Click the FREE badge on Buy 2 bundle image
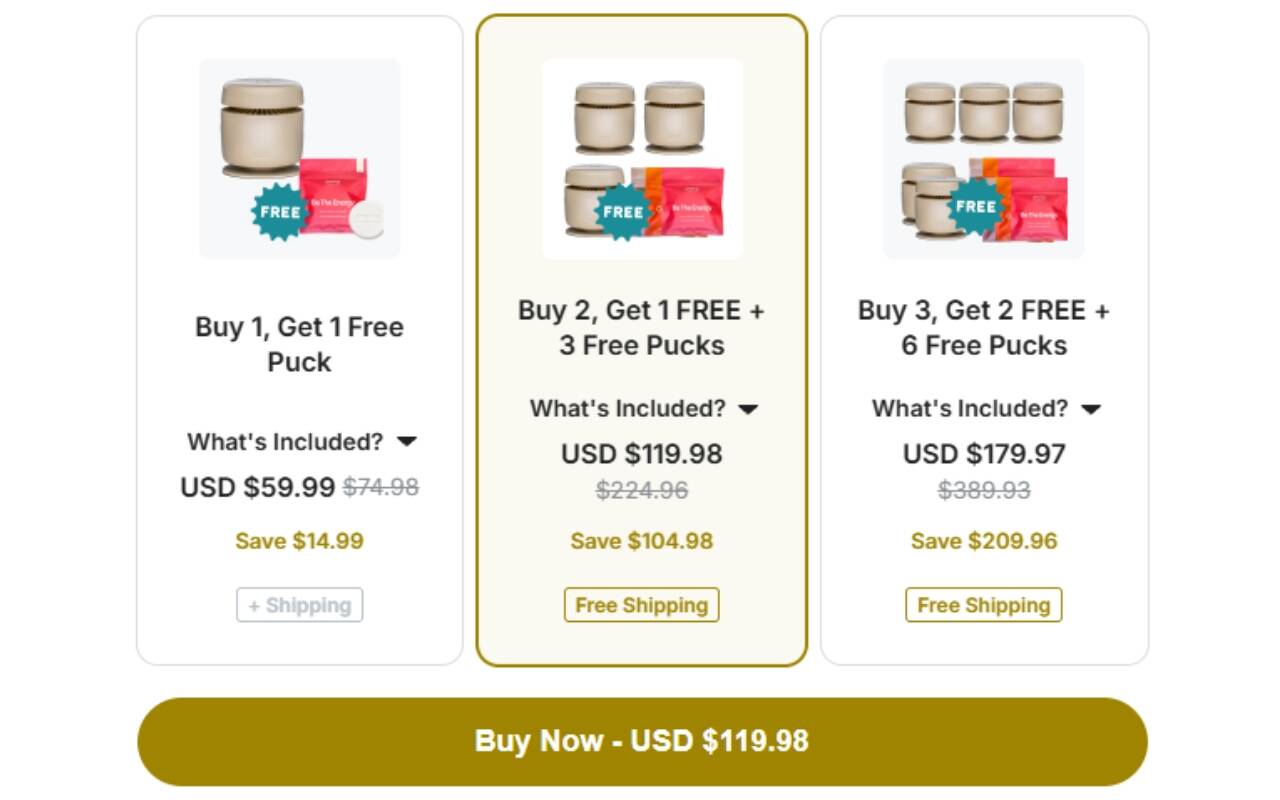 (622, 212)
